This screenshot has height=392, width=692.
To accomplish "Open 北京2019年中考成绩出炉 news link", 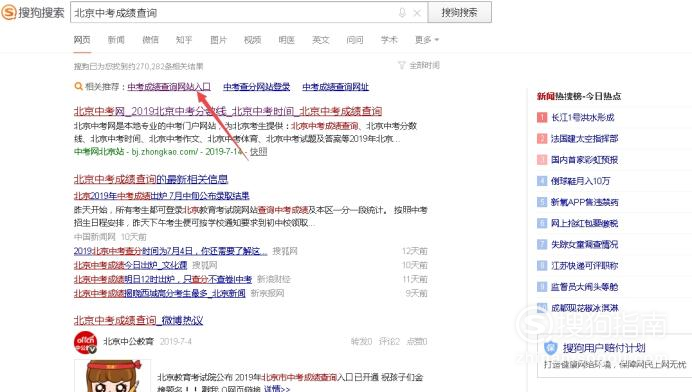I will click(x=162, y=195).
